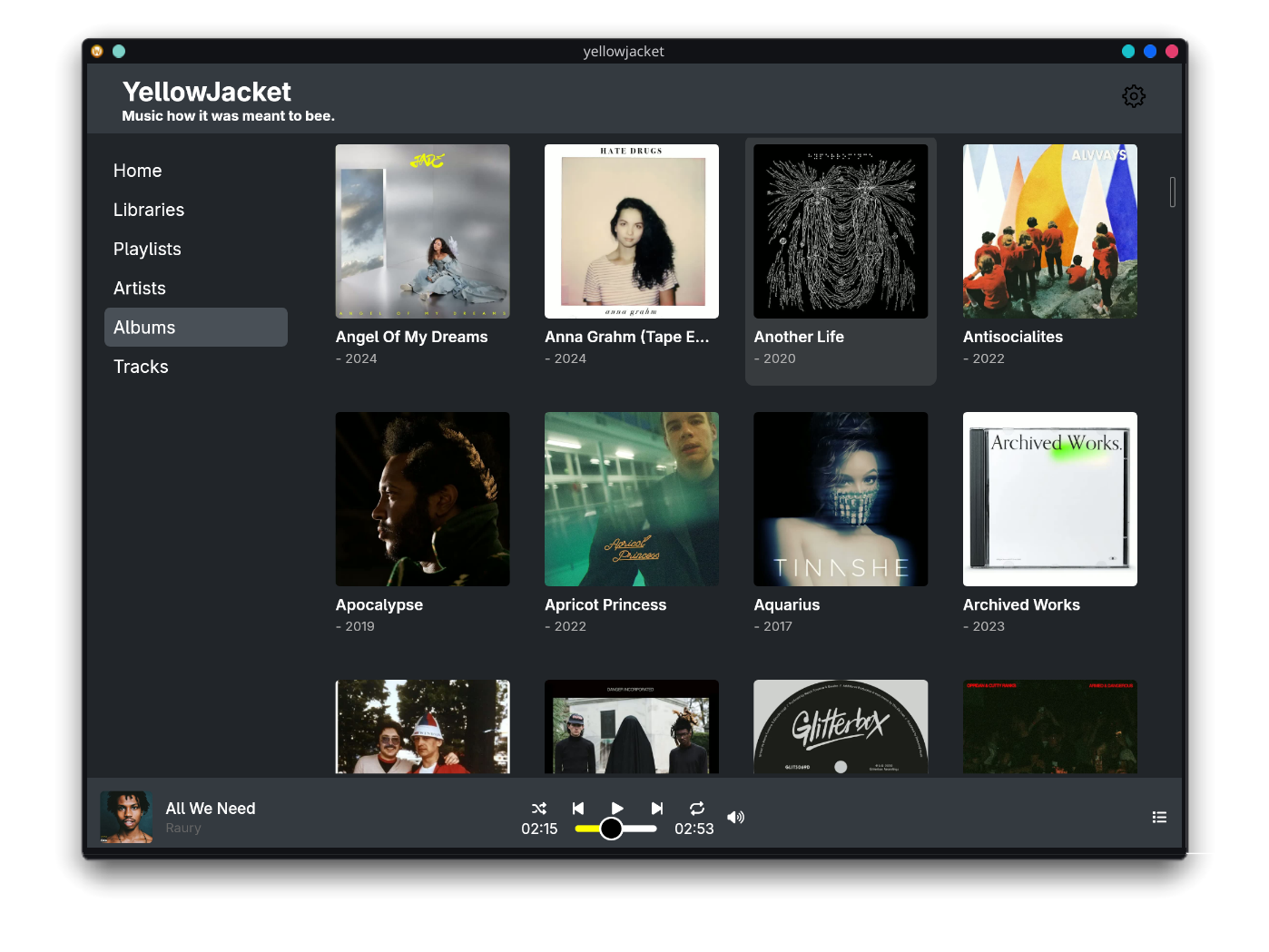
Task: Open the play queue icon
Action: click(1159, 817)
